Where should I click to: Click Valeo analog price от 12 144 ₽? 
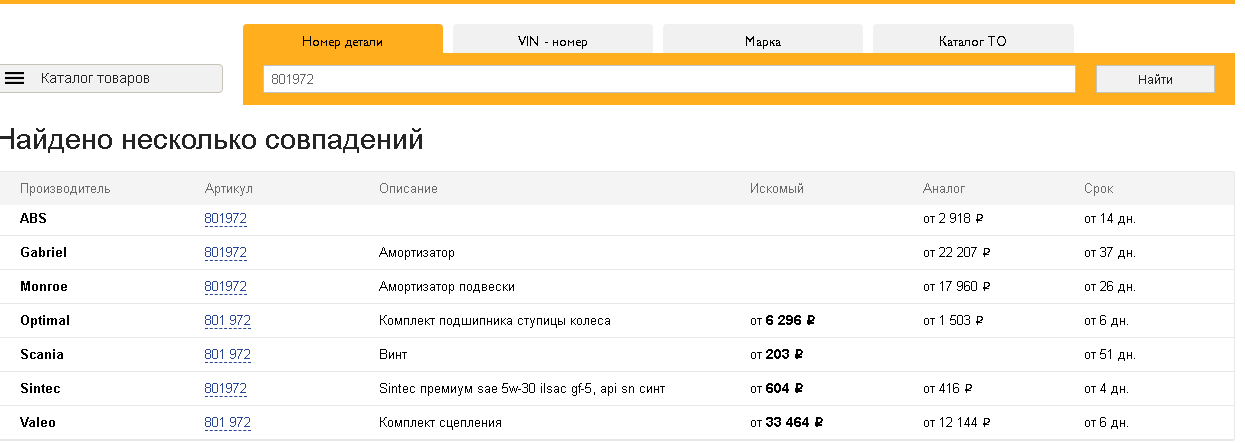(957, 422)
